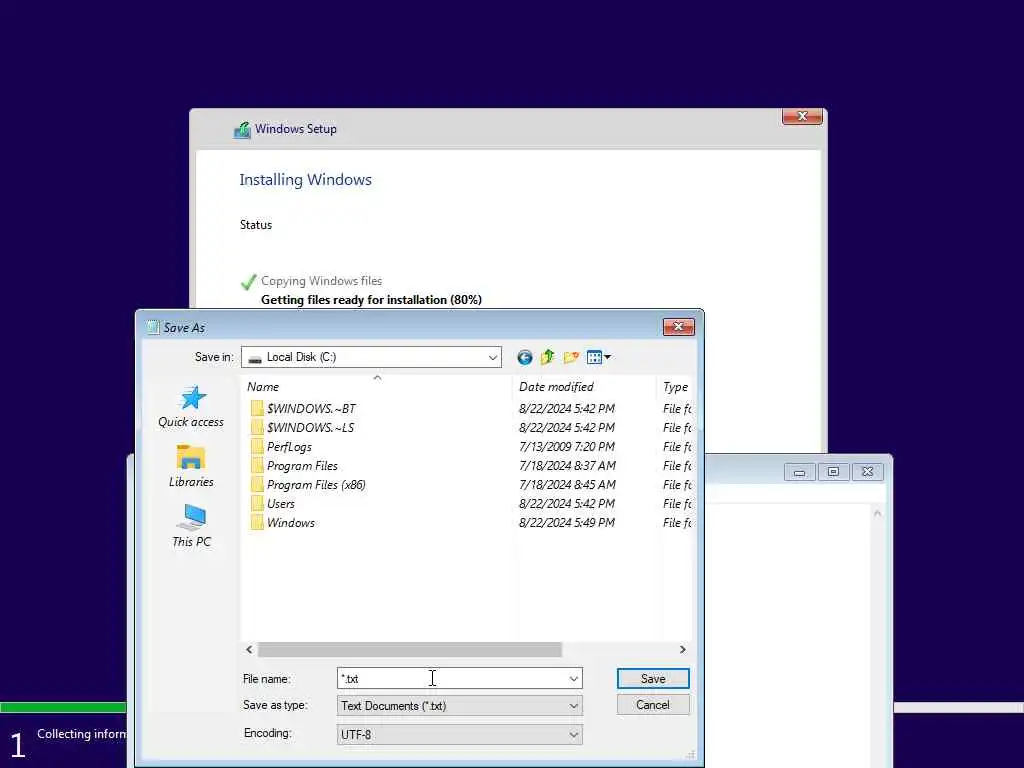Open the View menu icon
1024x768 pixels.
pyautogui.click(x=598, y=357)
